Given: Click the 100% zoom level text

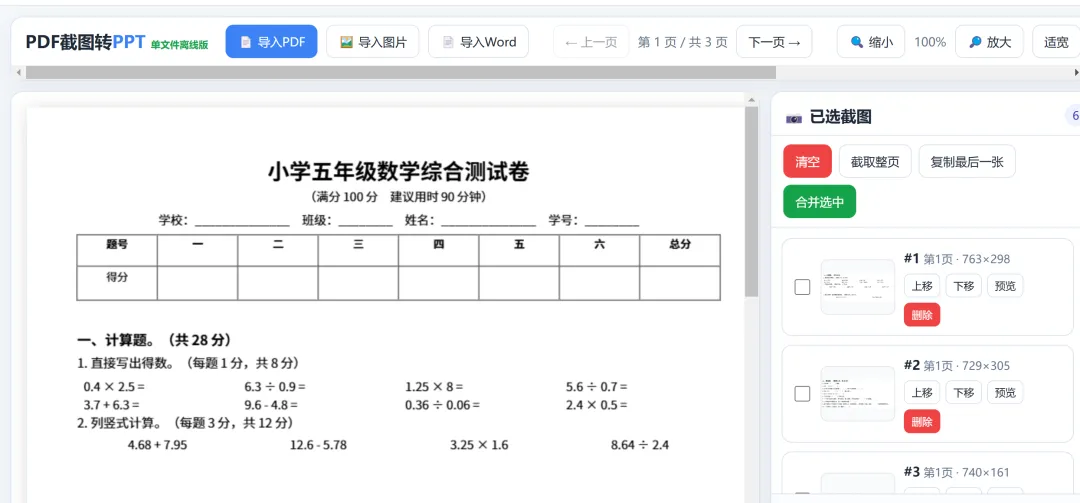Looking at the screenshot, I should click(x=930, y=42).
